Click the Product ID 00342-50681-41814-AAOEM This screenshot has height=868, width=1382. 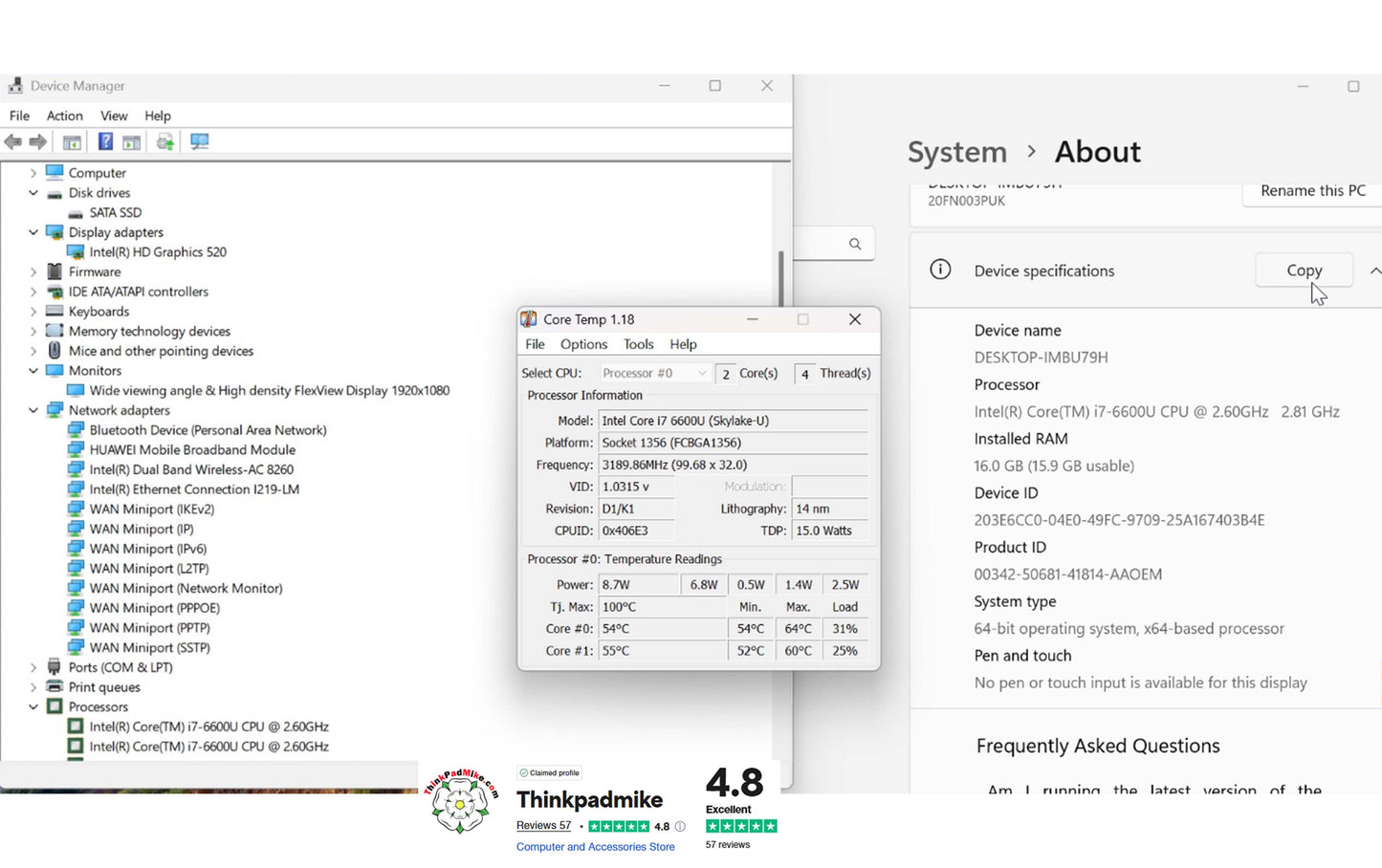click(1068, 575)
